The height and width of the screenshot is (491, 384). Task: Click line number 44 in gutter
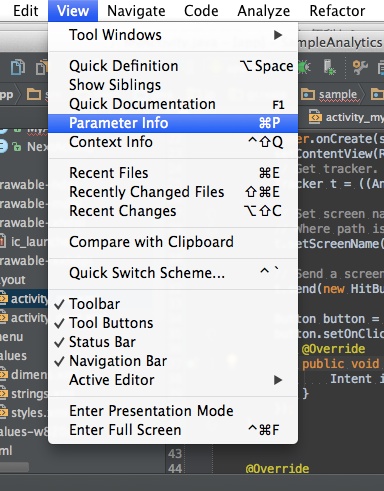point(175,469)
